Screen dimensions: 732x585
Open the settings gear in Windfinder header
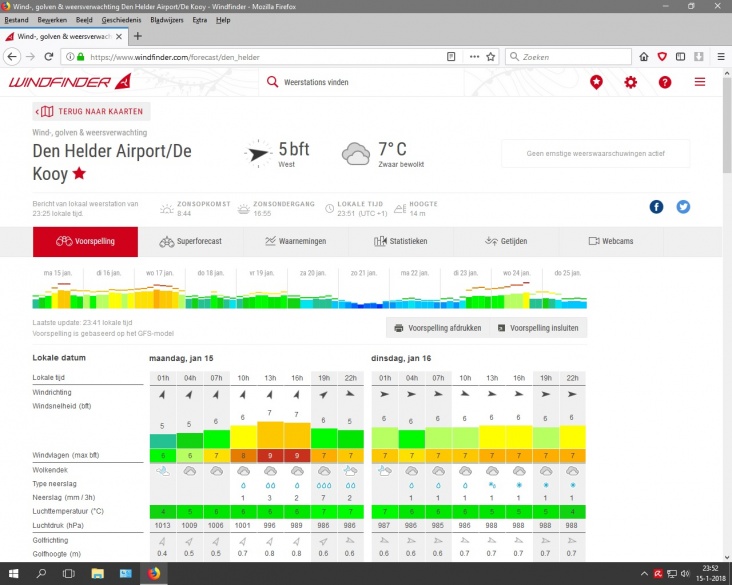(631, 82)
